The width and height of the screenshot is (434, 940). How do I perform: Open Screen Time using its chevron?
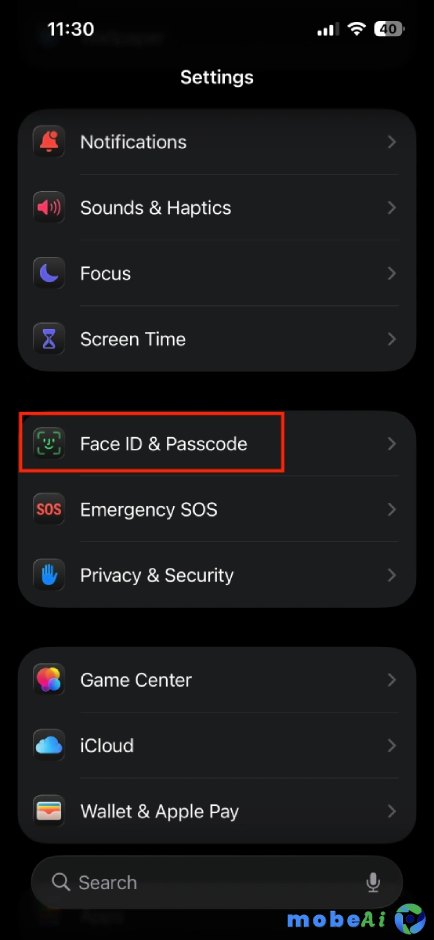tap(391, 339)
